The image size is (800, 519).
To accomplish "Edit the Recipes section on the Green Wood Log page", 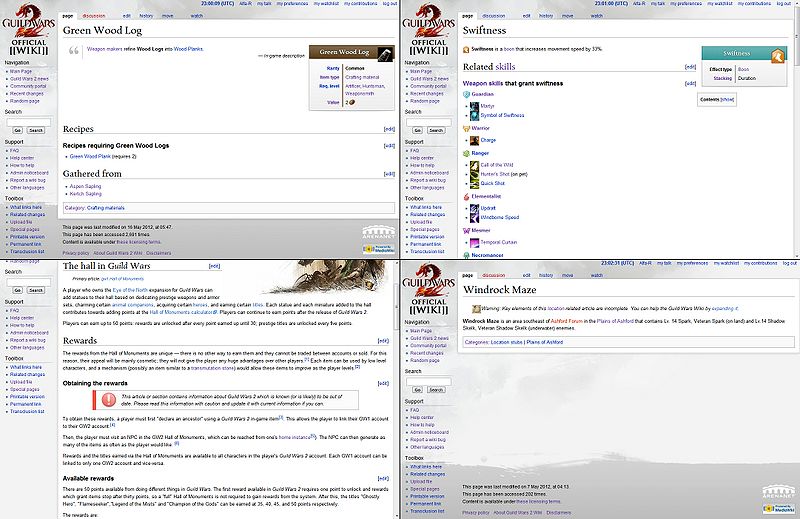I will pyautogui.click(x=389, y=129).
